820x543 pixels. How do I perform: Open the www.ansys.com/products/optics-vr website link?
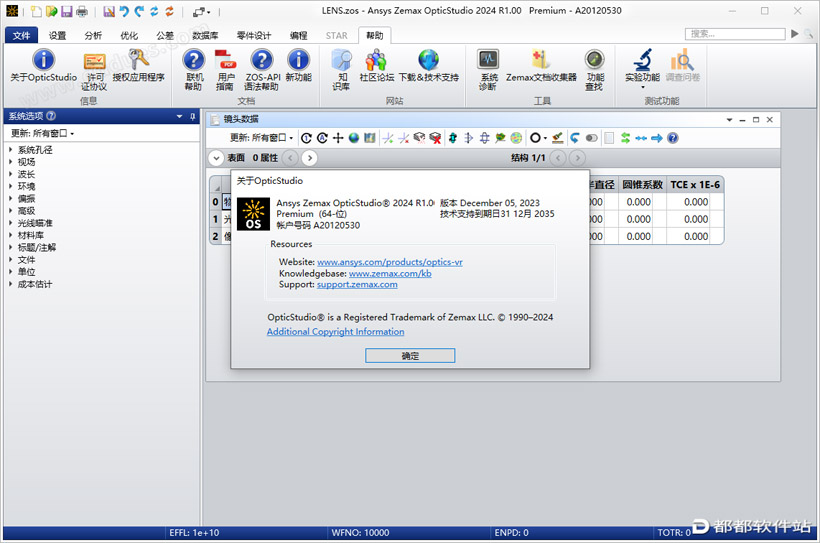tap(390, 262)
